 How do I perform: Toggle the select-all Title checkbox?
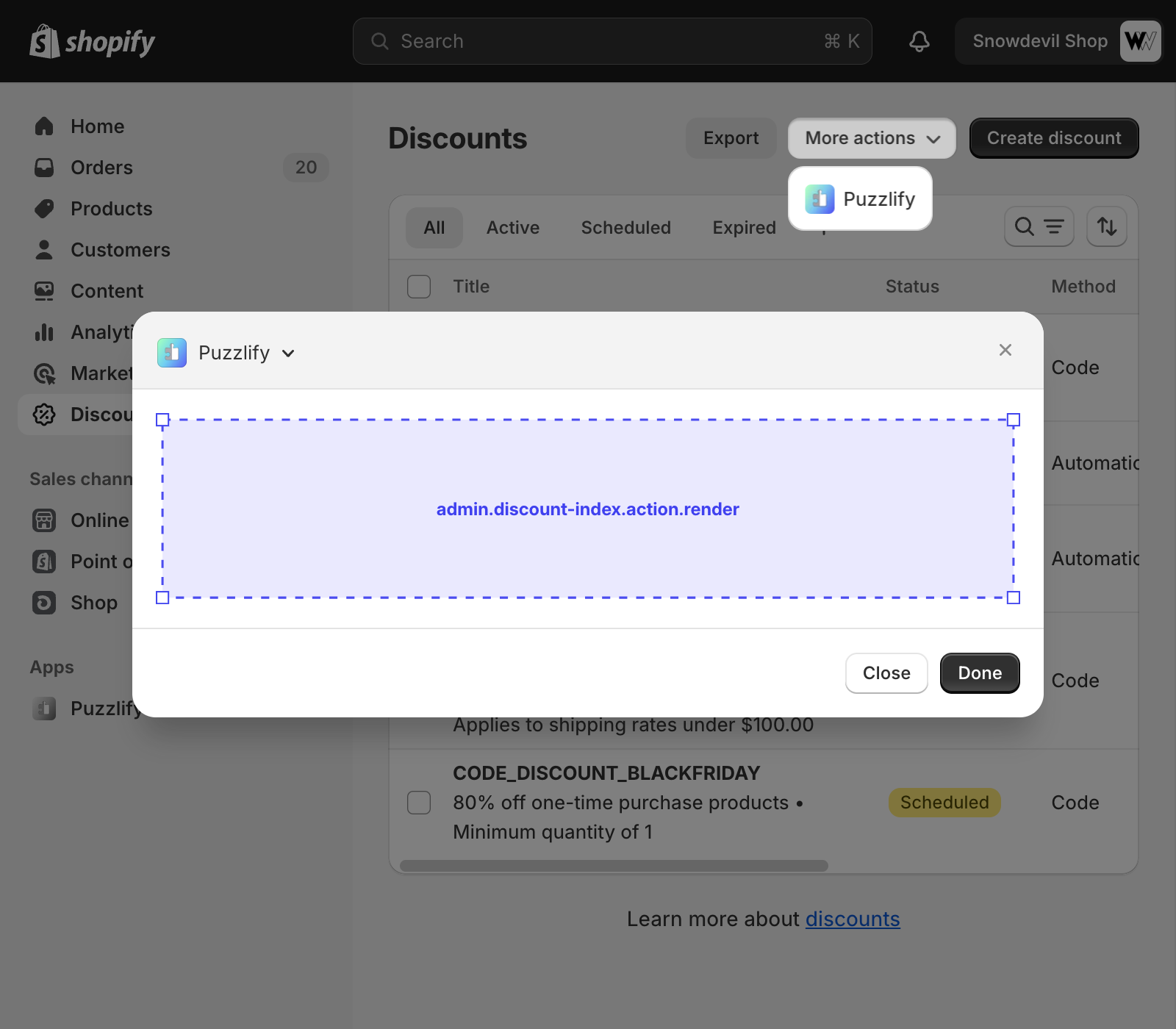(x=419, y=287)
